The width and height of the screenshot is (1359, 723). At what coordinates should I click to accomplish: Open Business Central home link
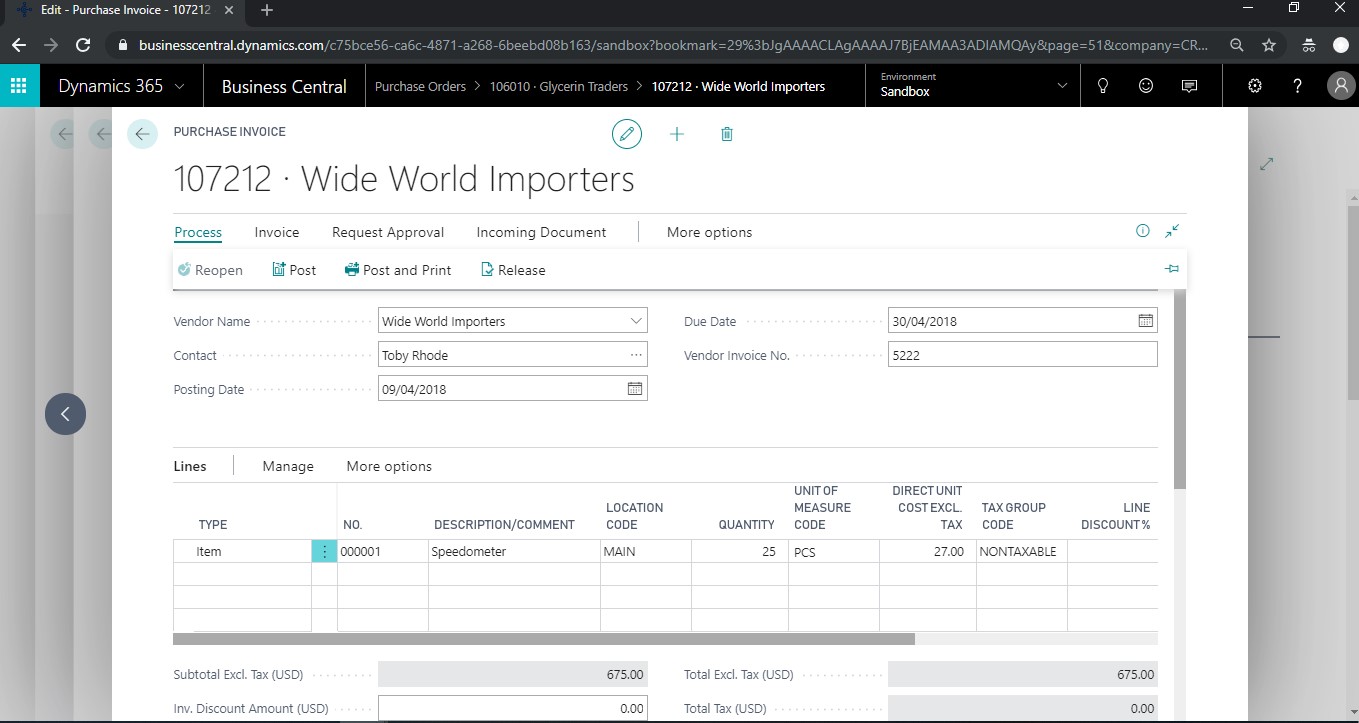tap(284, 86)
